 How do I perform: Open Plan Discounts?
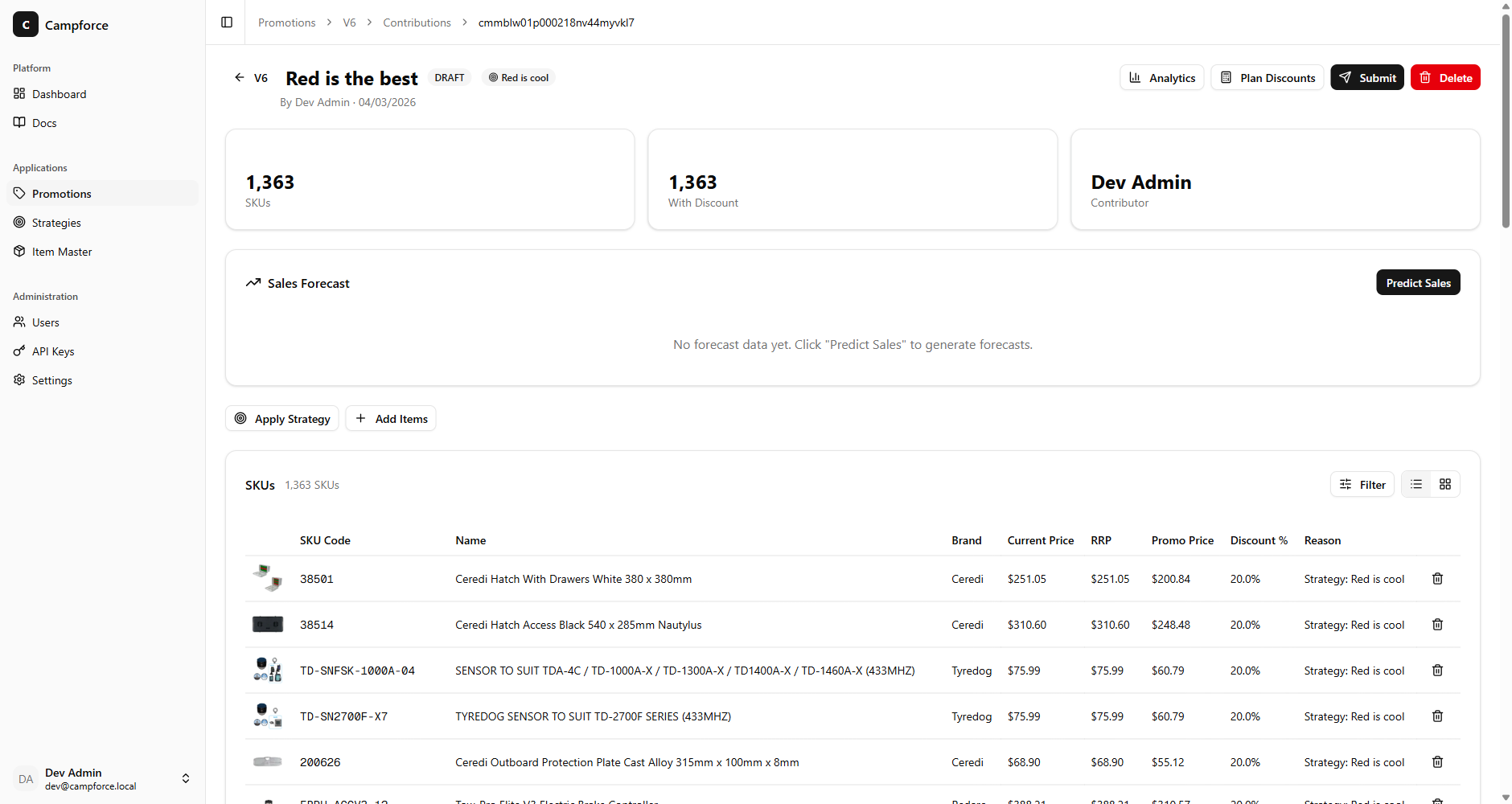click(x=1267, y=77)
